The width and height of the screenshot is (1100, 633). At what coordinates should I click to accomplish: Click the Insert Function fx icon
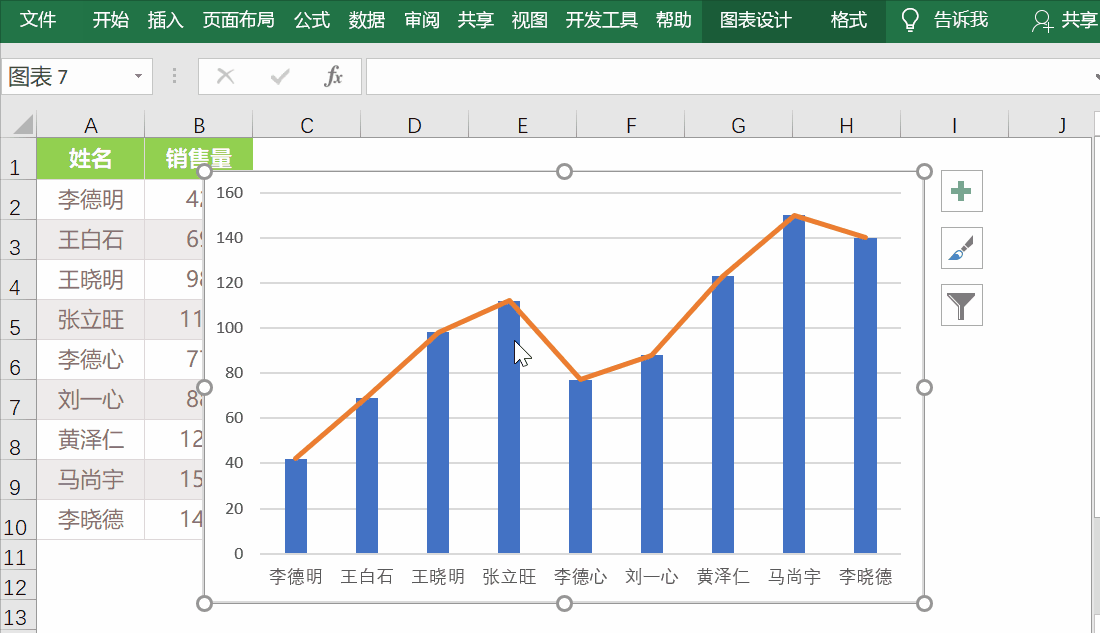333,76
